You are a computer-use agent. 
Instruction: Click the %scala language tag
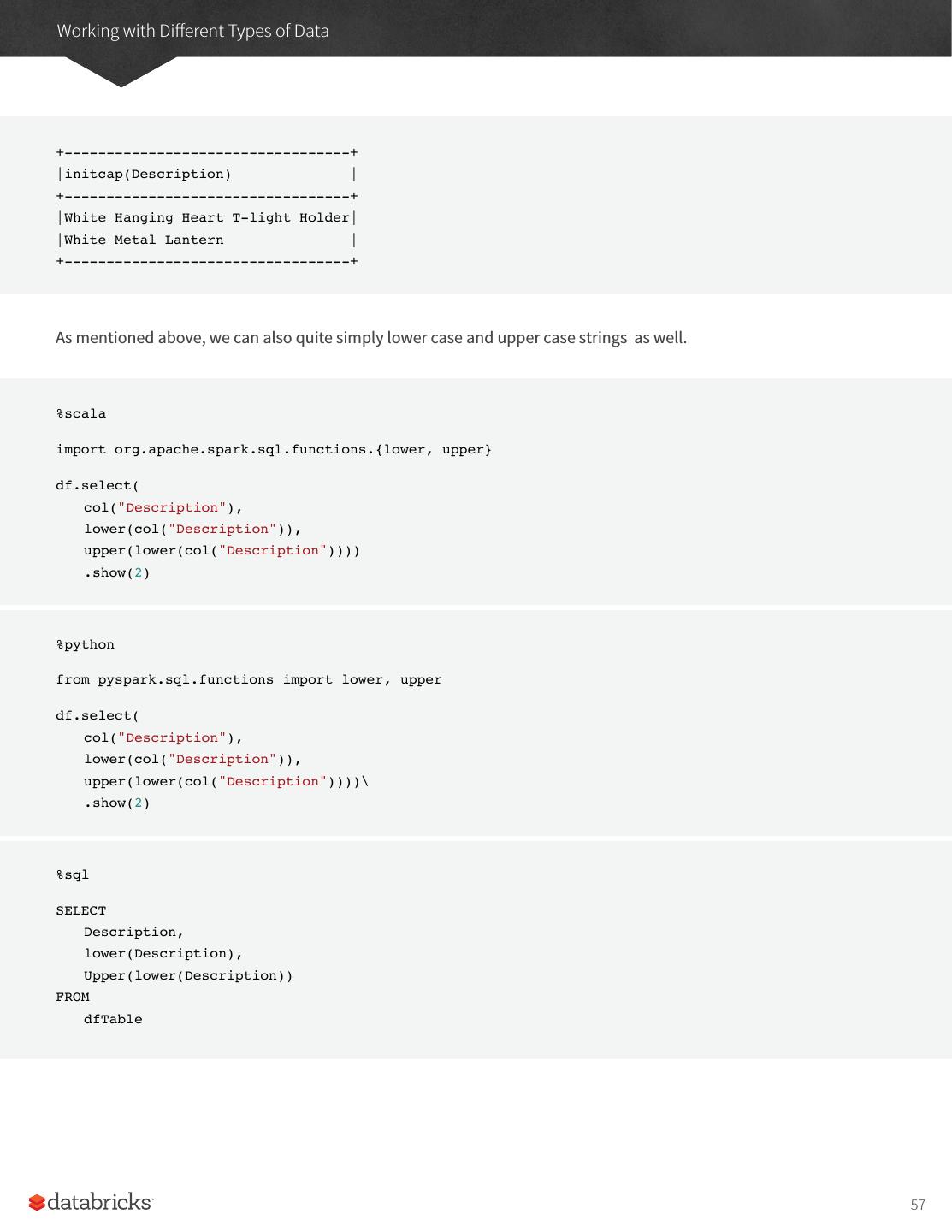click(81, 414)
